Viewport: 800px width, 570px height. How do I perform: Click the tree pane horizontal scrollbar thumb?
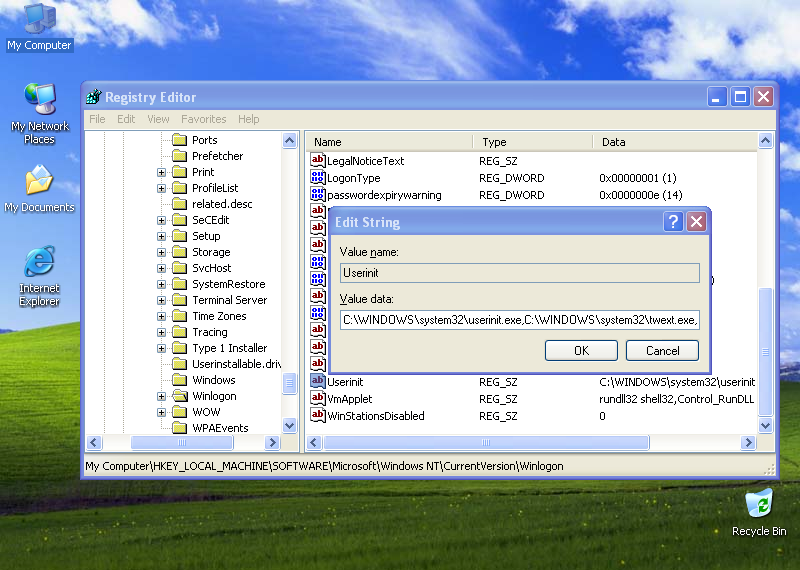(182, 442)
